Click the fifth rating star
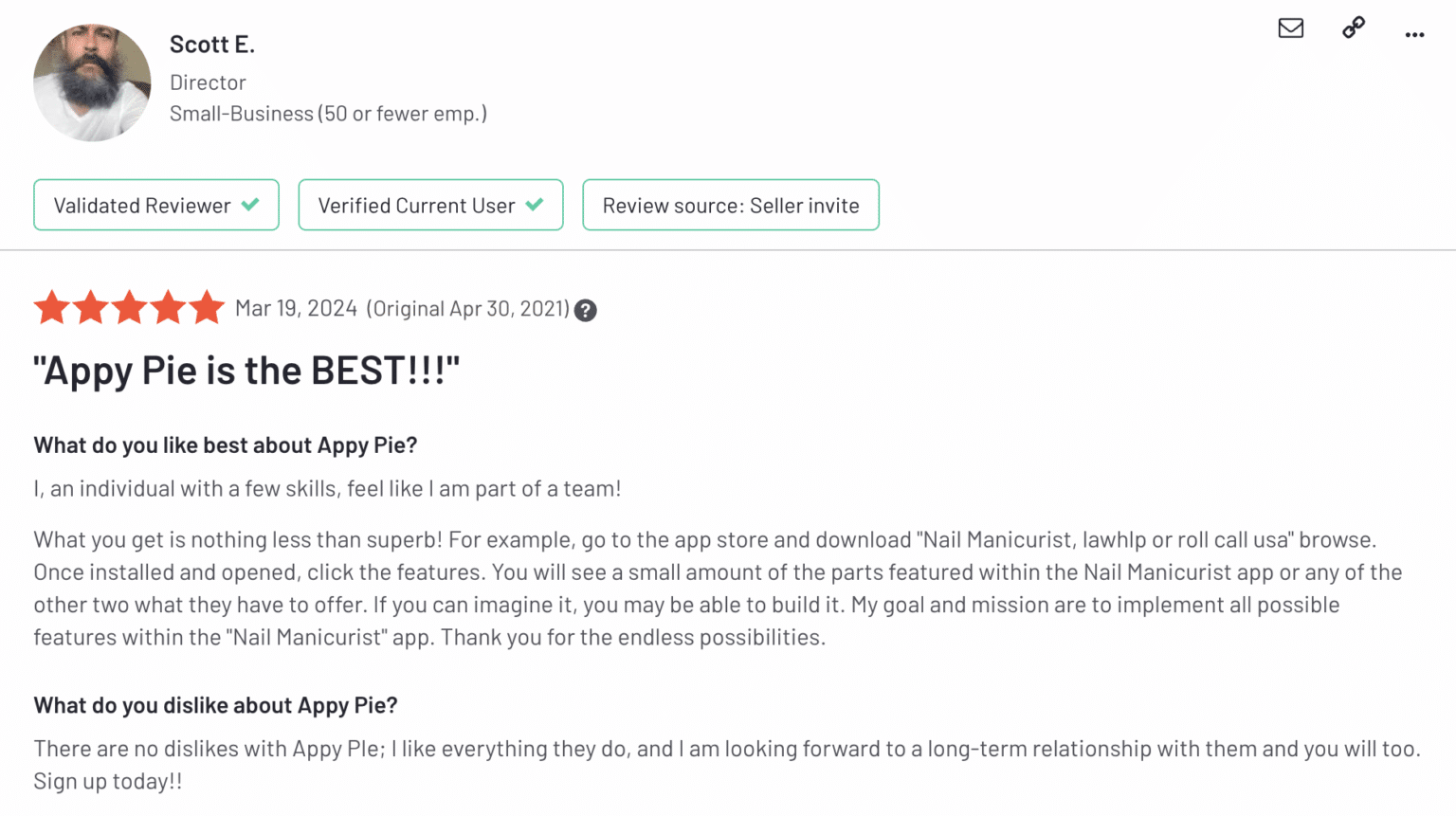This screenshot has width=1456, height=816. [206, 308]
